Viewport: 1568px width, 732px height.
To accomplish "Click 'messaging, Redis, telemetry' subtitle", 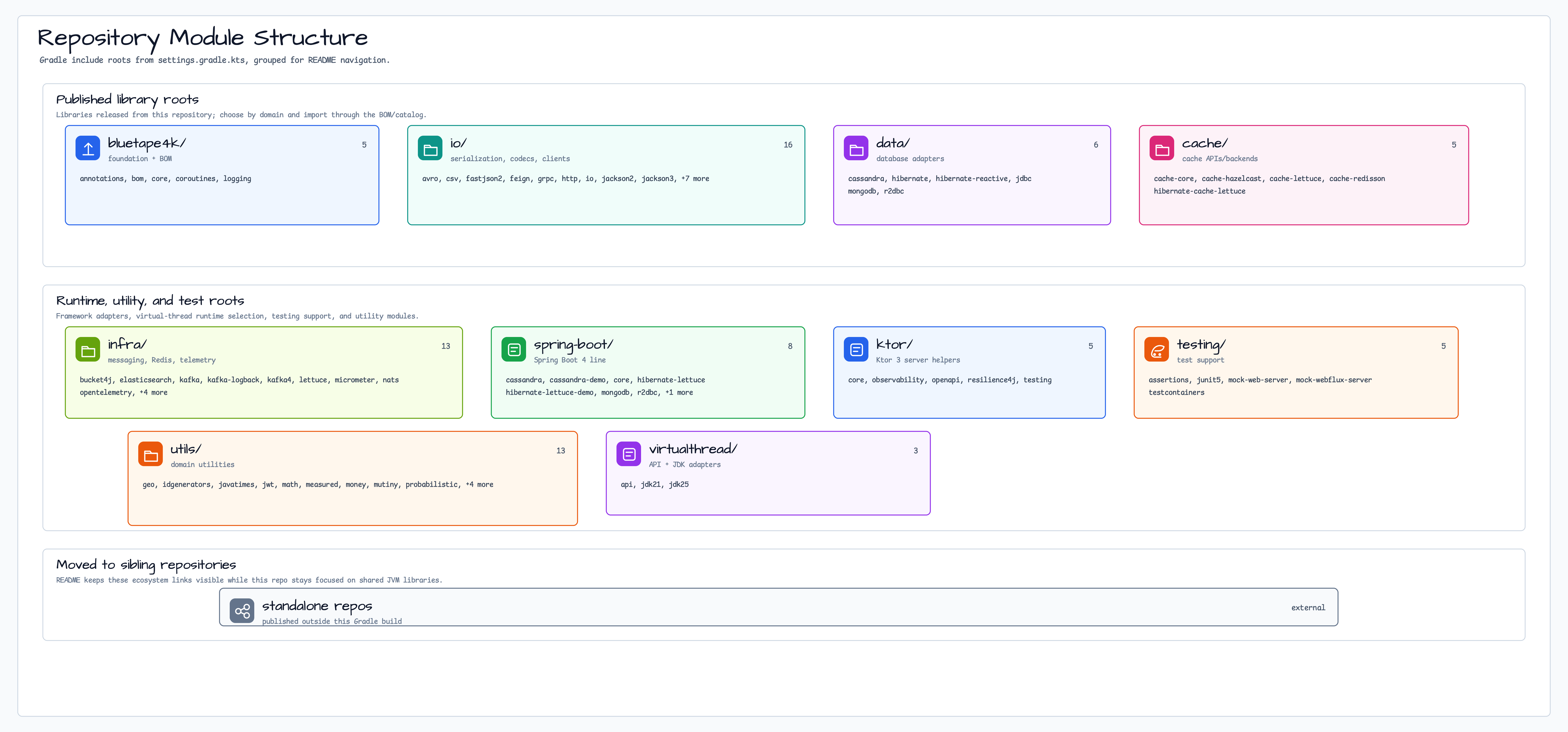I will pos(162,361).
